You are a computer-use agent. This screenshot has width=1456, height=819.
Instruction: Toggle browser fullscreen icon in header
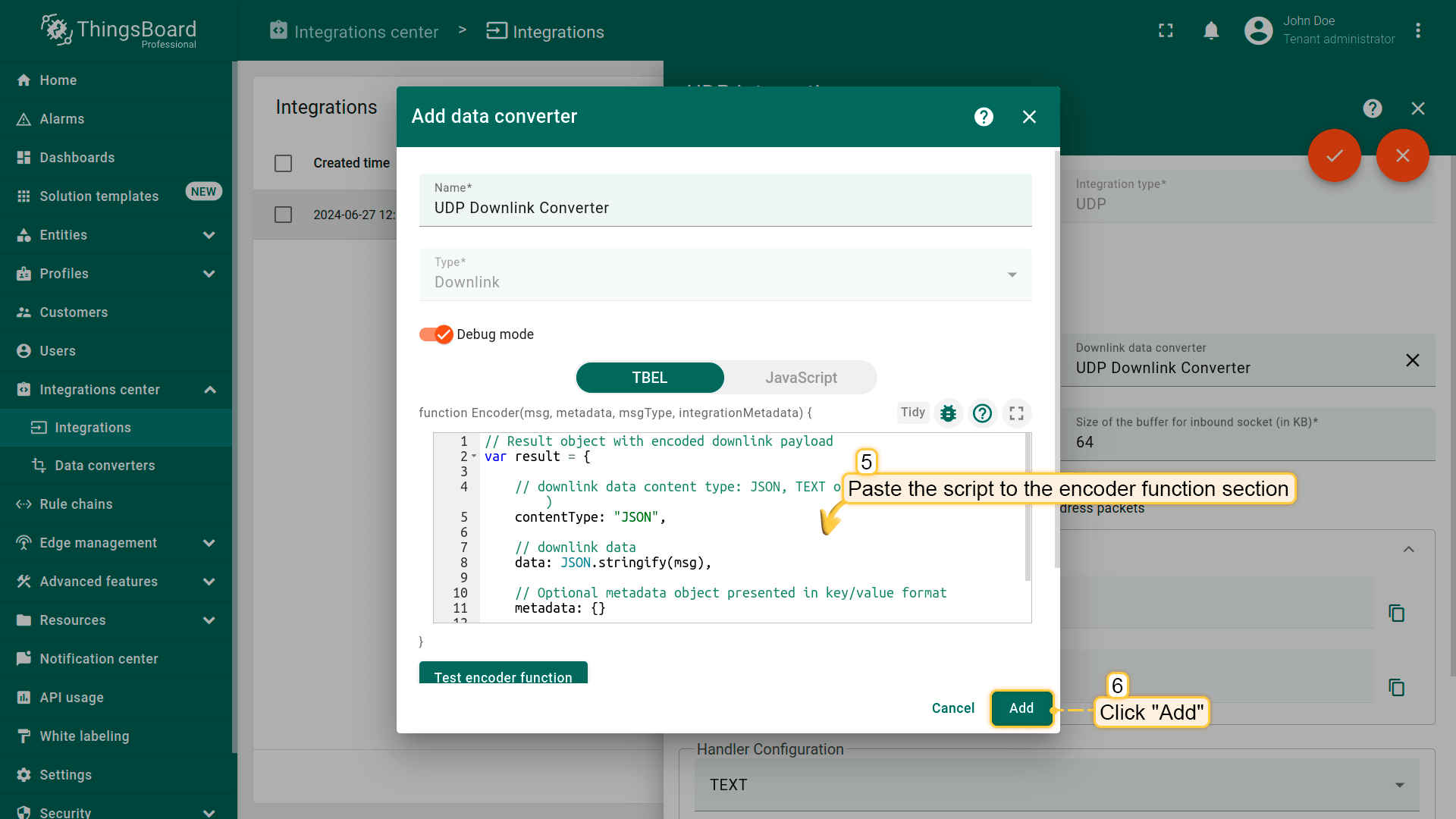click(1166, 31)
